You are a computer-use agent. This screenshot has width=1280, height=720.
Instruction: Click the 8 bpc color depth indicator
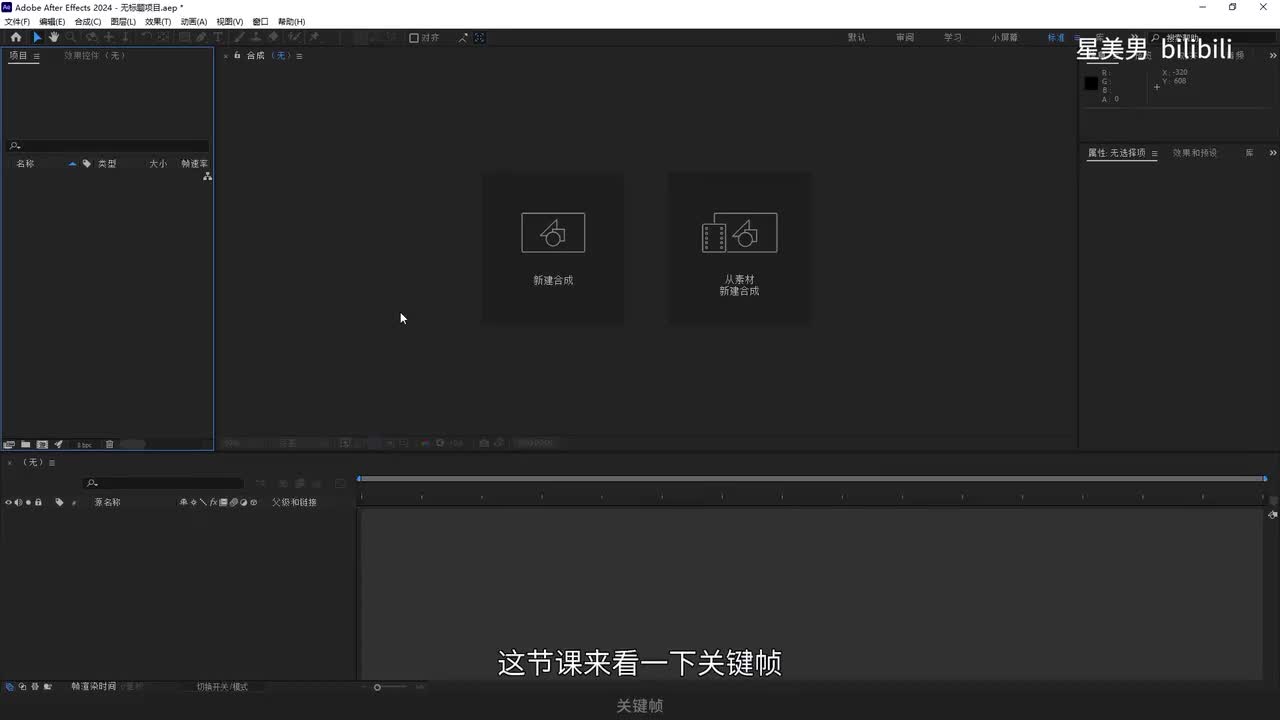pyautogui.click(x=85, y=444)
